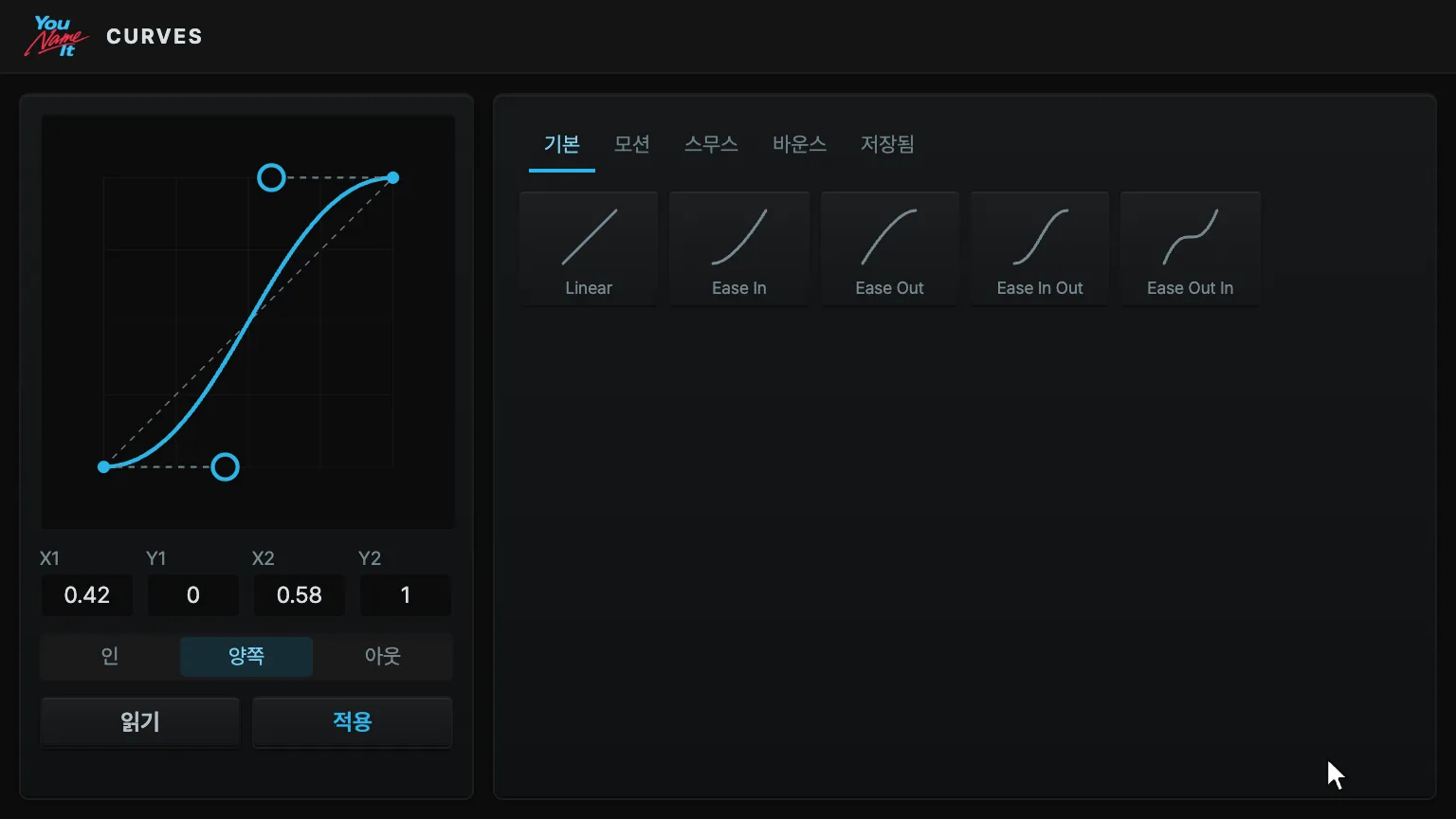
Task: Click the 읽기 button
Action: pos(140,722)
